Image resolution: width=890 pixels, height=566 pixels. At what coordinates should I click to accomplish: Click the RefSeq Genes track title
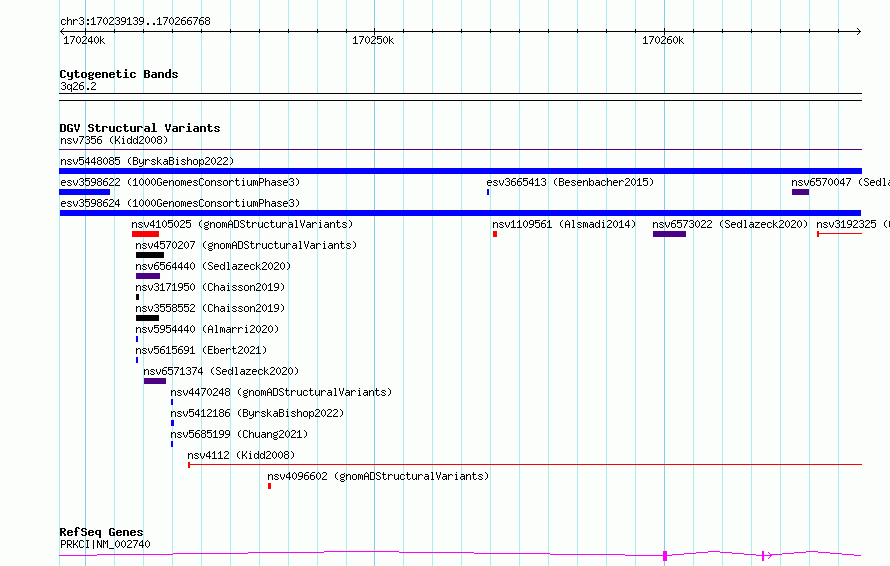point(101,533)
